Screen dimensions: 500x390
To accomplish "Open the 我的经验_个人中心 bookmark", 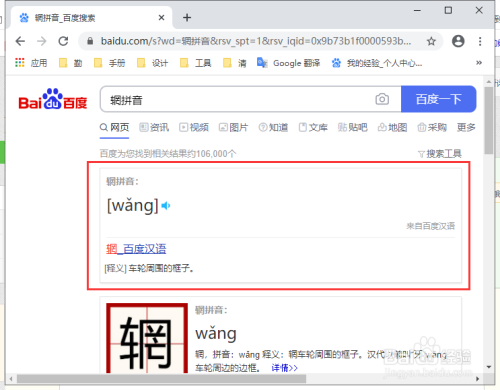I will (x=377, y=63).
